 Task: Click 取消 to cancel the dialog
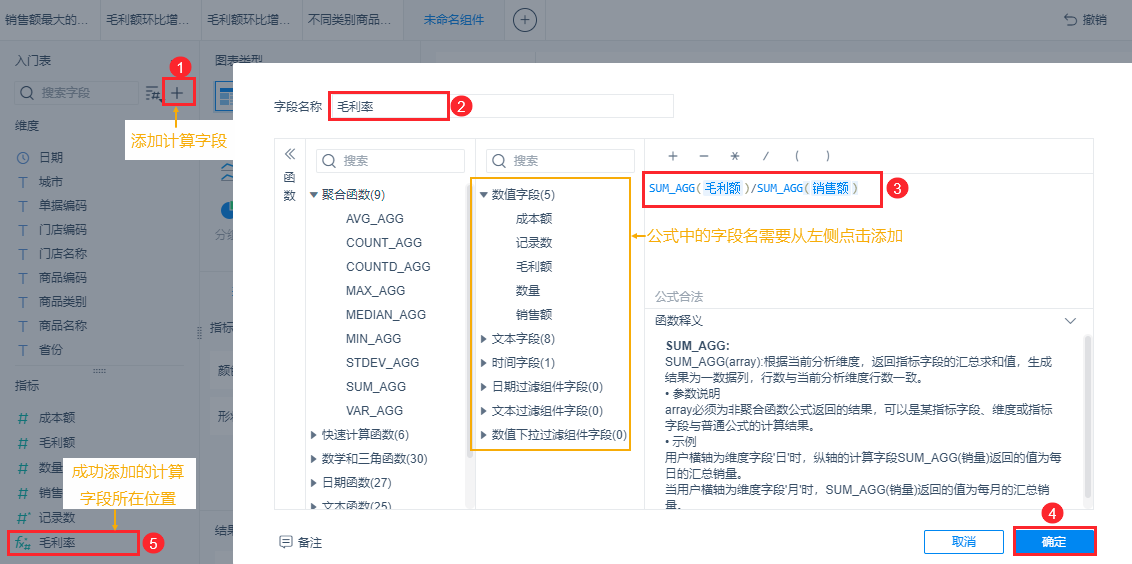pyautogui.click(x=964, y=542)
